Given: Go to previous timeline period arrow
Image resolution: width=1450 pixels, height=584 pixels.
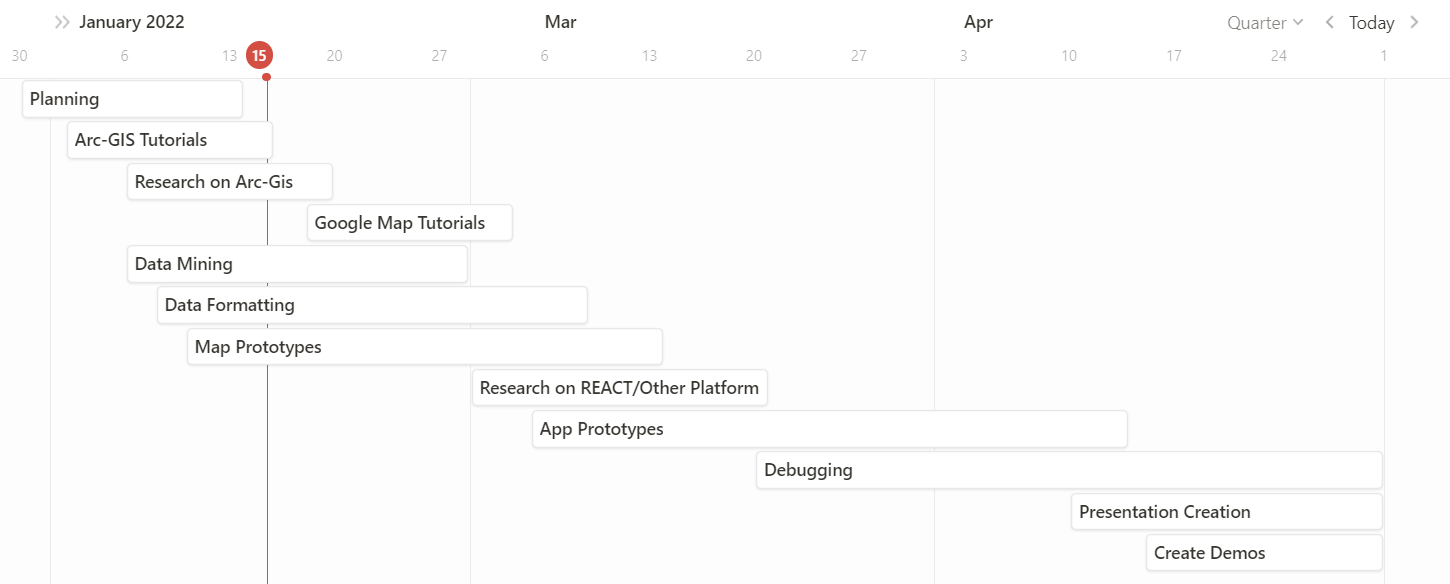Looking at the screenshot, I should (x=1329, y=22).
